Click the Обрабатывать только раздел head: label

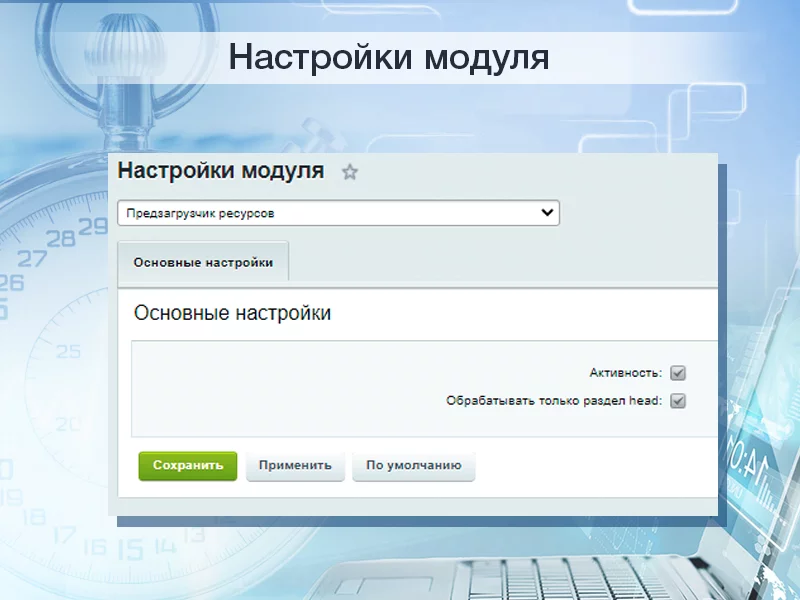pos(553,401)
